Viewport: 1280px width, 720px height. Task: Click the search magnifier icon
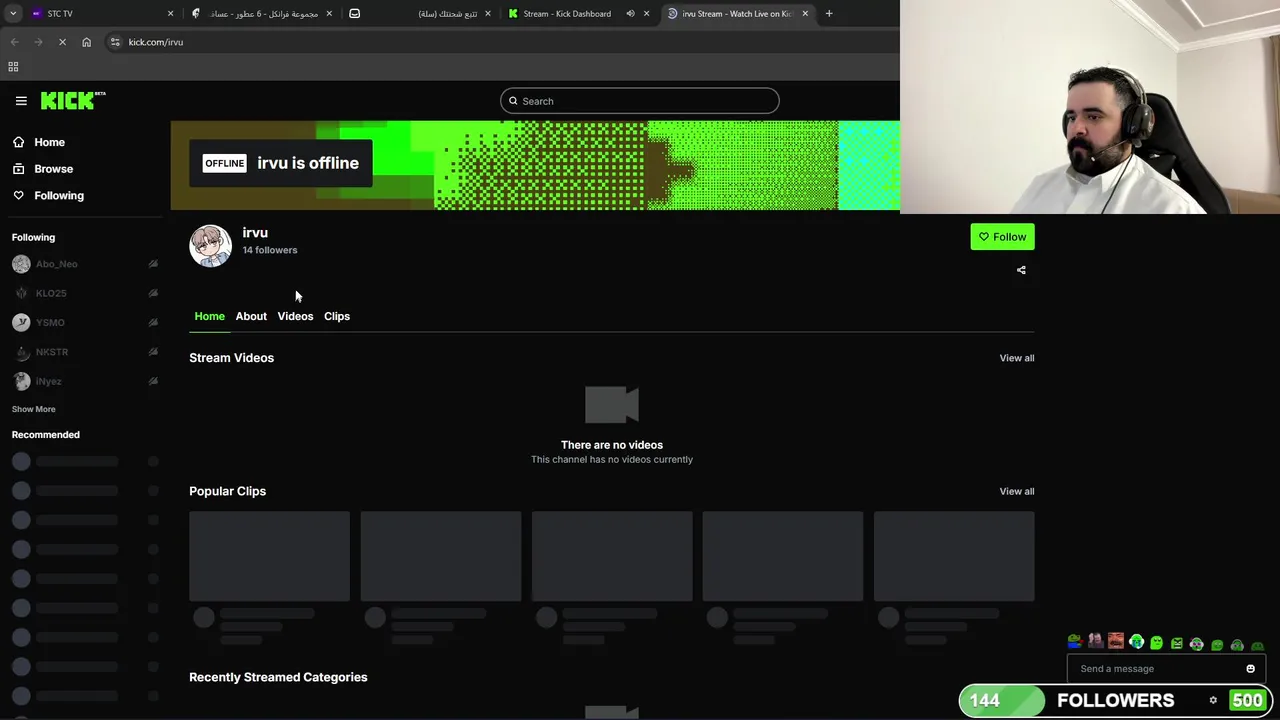pyautogui.click(x=513, y=101)
